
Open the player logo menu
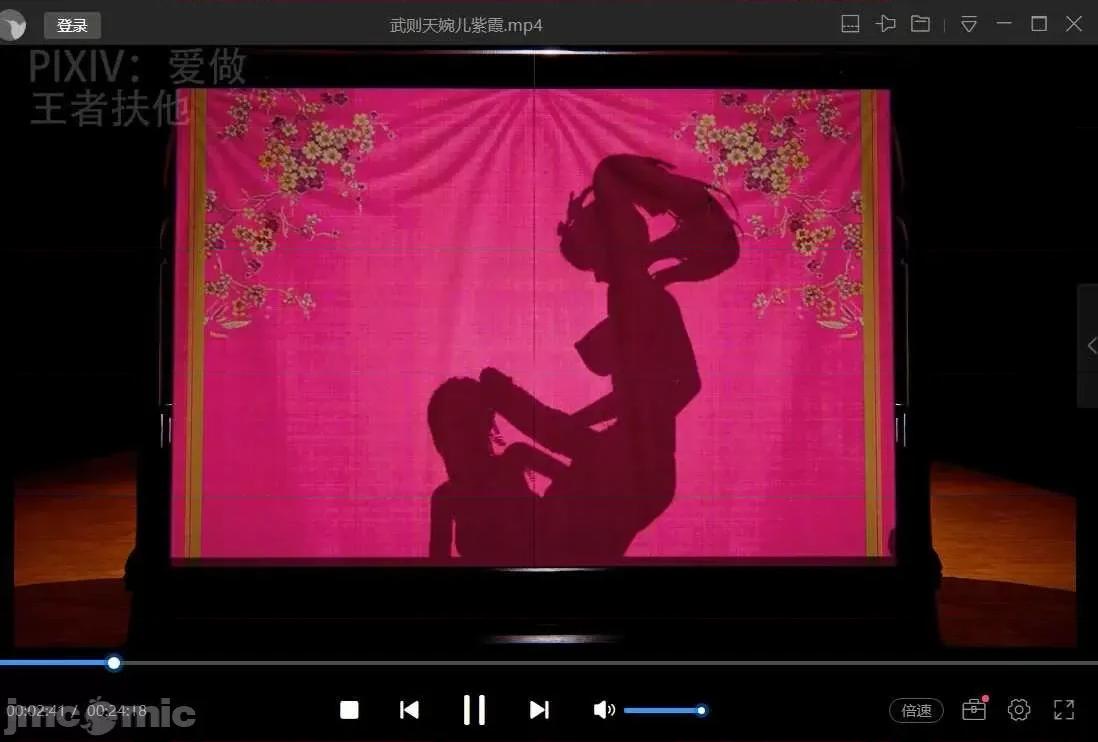tap(13, 26)
